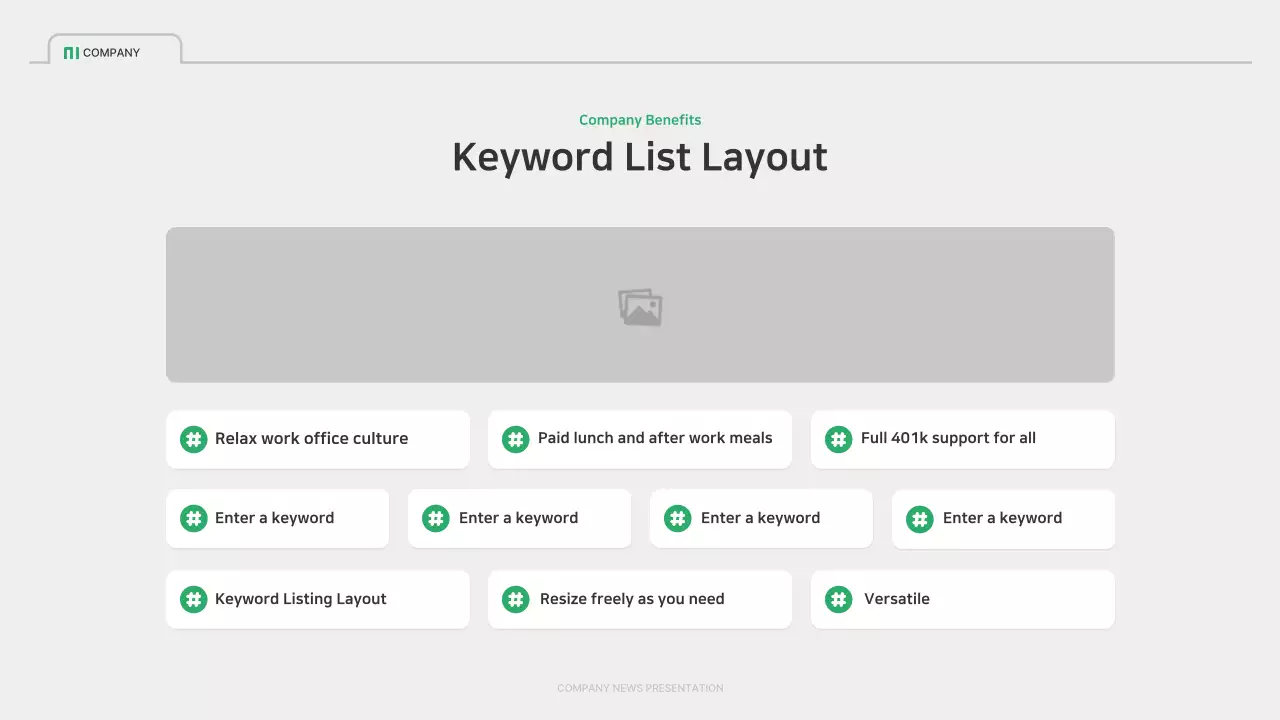Click the hashtag icon beside 'Relax work office culture'

click(193, 439)
